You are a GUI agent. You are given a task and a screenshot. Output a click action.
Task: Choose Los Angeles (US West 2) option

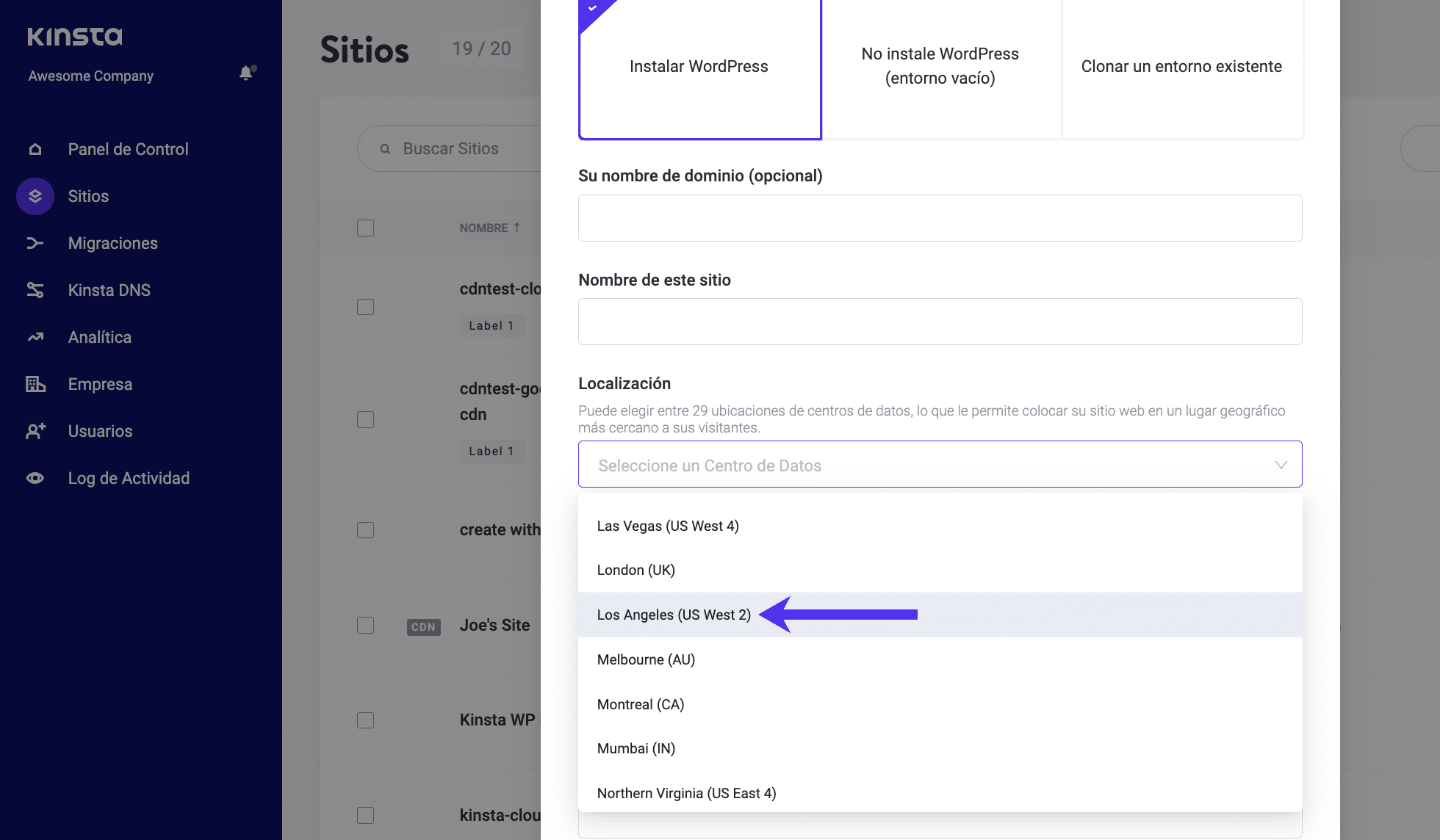click(x=674, y=615)
